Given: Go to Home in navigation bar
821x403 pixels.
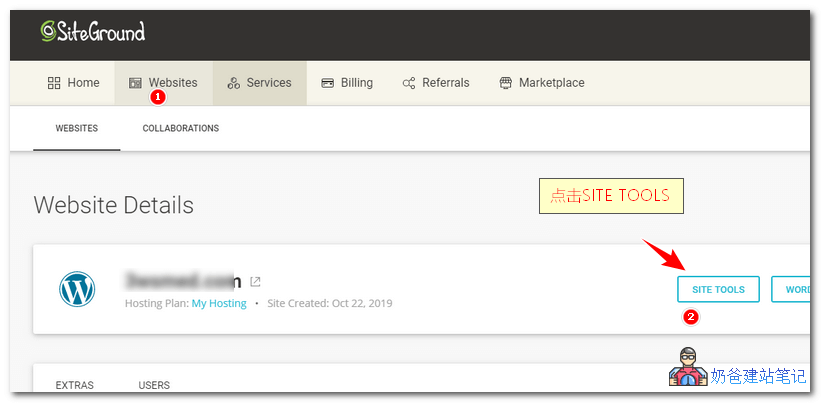Looking at the screenshot, I should [73, 83].
